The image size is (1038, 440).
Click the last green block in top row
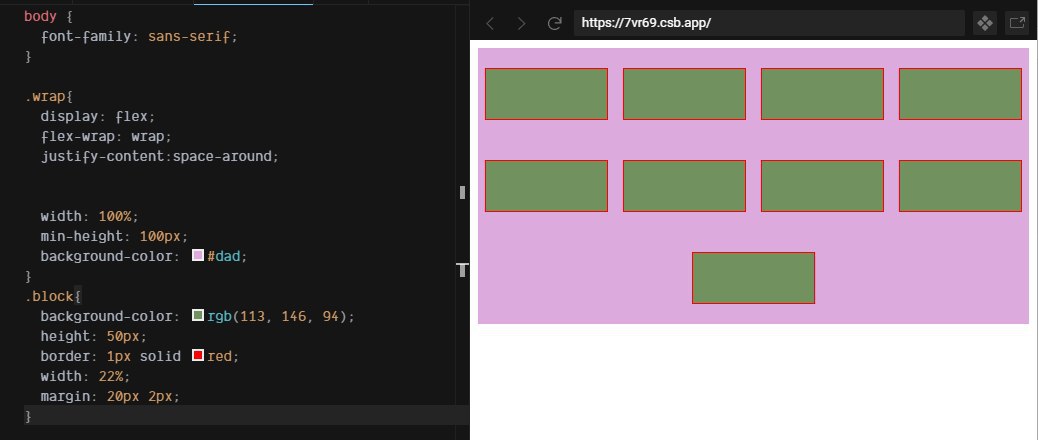point(961,94)
